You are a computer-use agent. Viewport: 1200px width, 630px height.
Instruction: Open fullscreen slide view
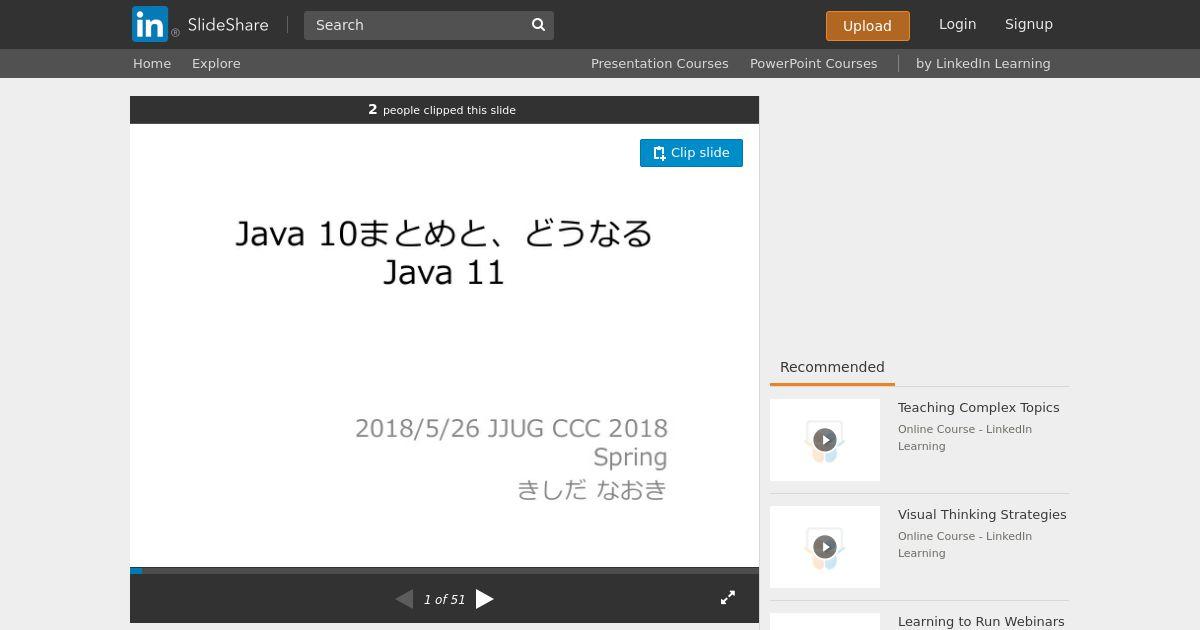pos(728,597)
